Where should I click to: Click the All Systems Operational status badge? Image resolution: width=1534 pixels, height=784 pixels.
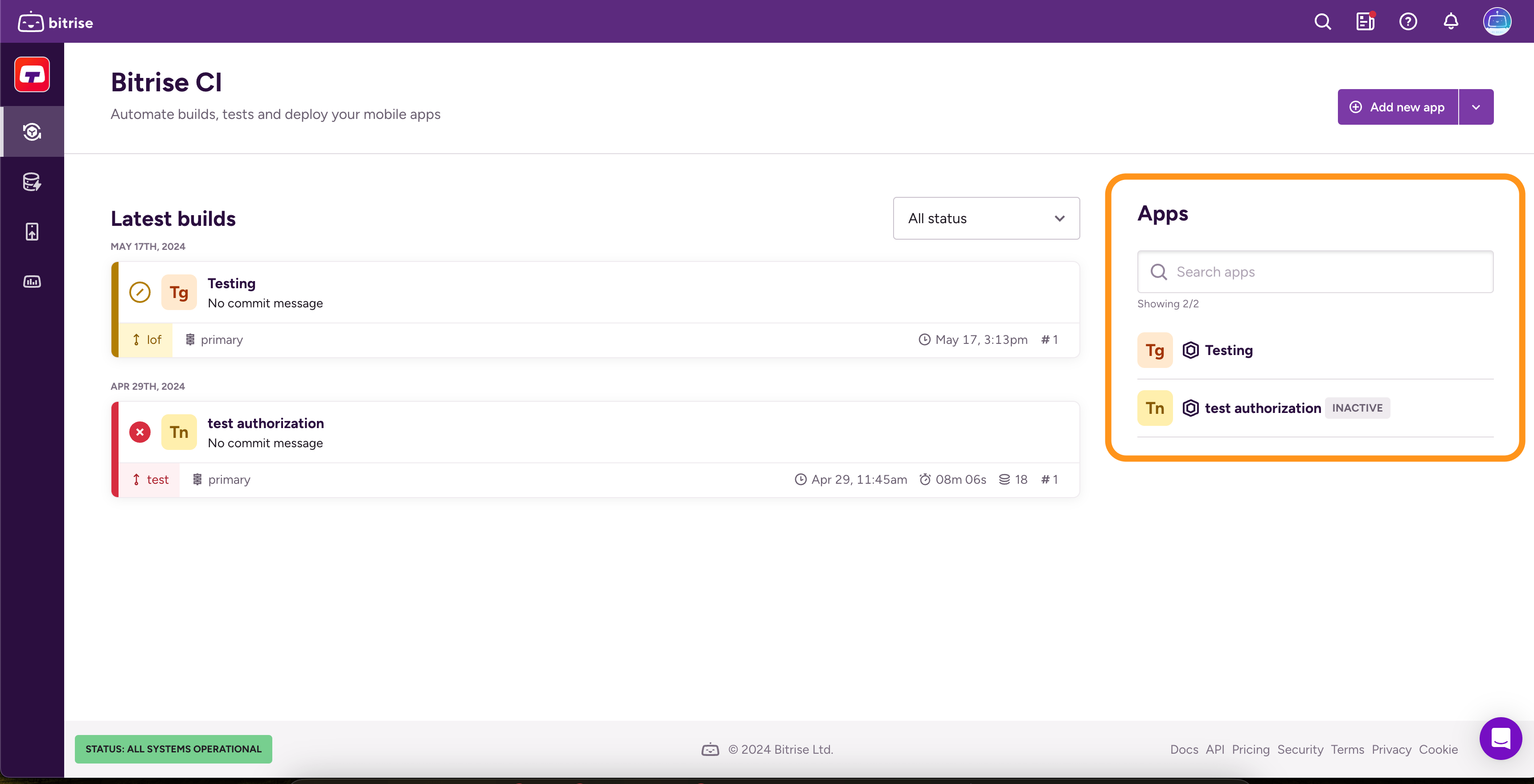click(x=173, y=749)
